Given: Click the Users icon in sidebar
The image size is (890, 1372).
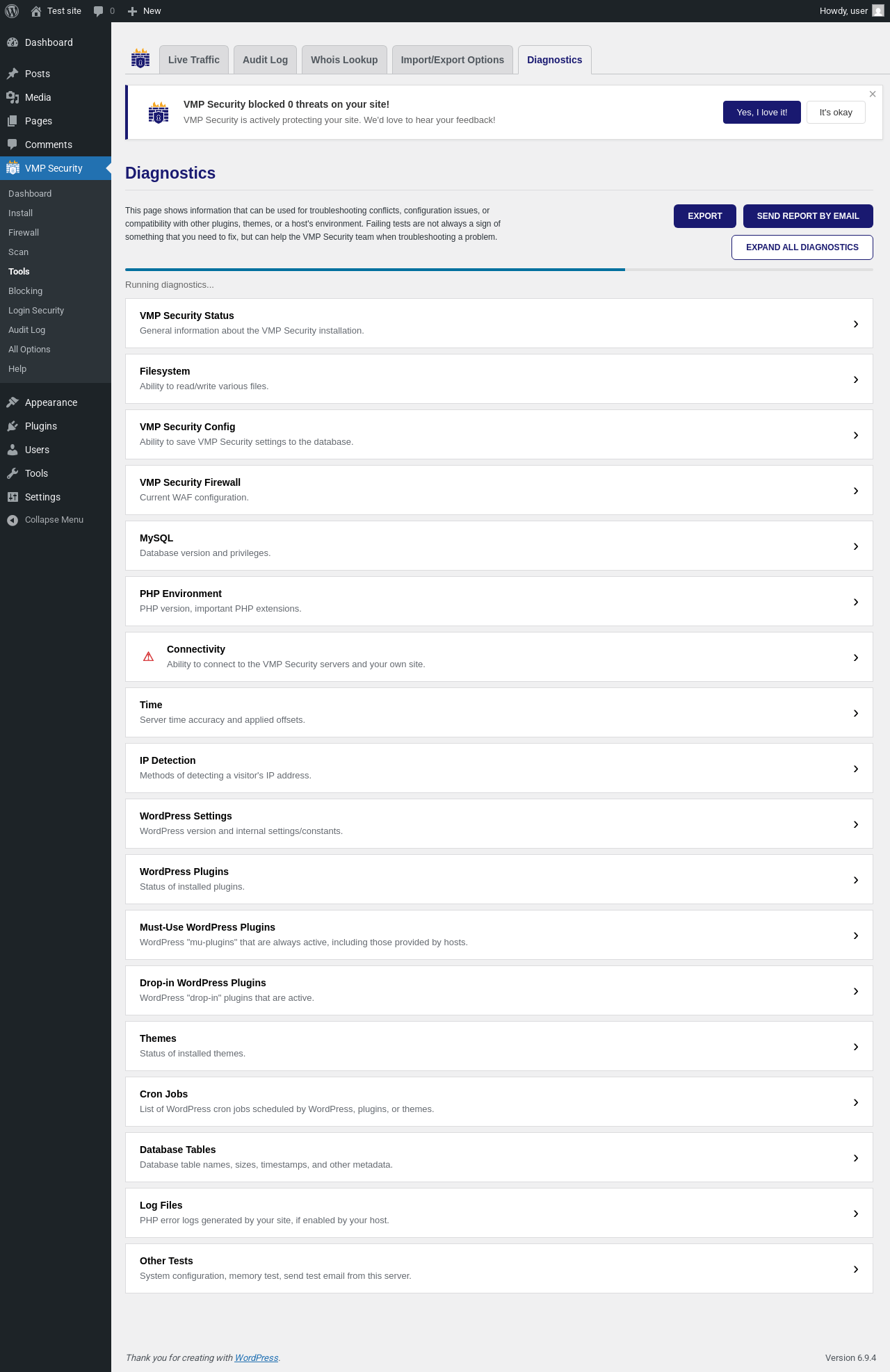Looking at the screenshot, I should tap(13, 450).
